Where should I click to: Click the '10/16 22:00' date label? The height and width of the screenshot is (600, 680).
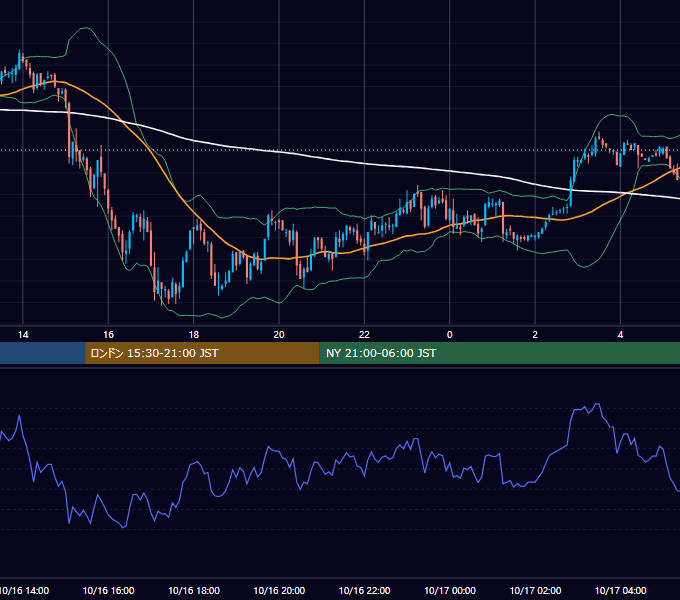364,590
